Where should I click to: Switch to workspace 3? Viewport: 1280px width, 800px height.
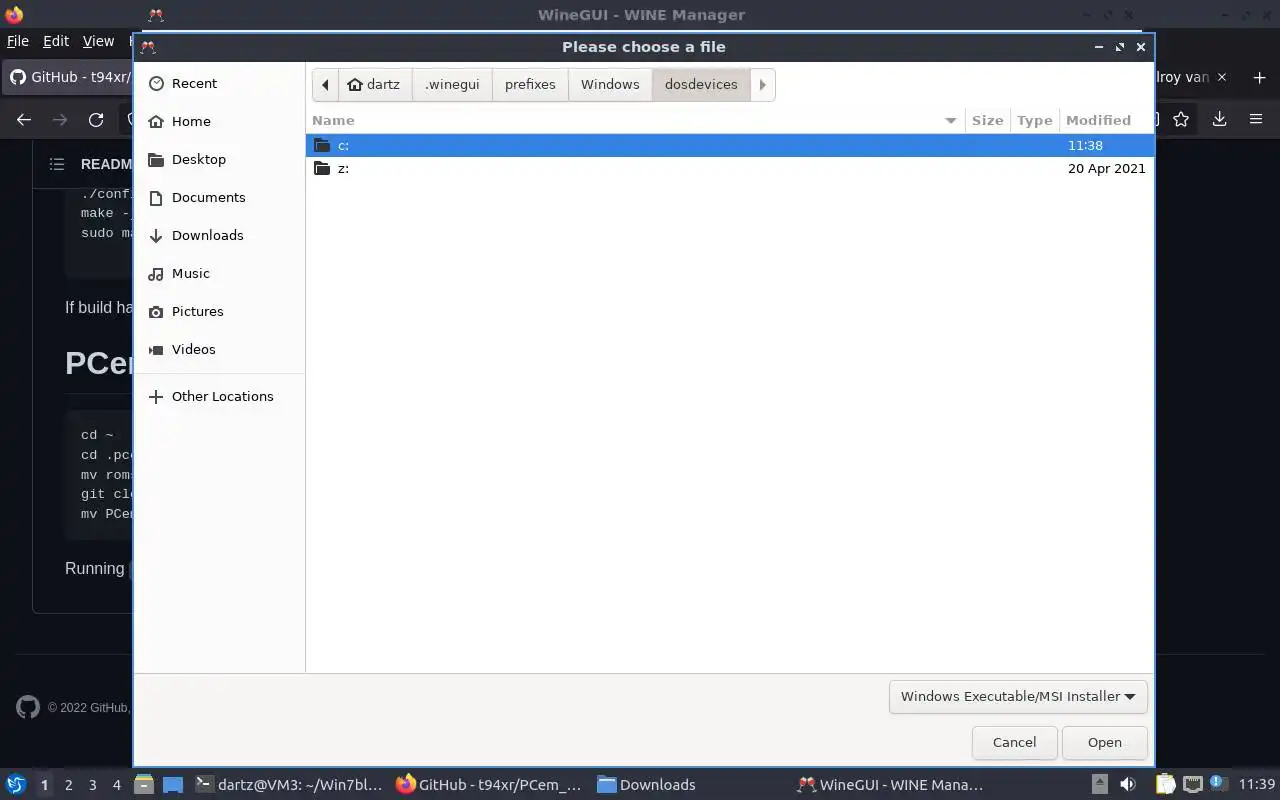coord(92,785)
